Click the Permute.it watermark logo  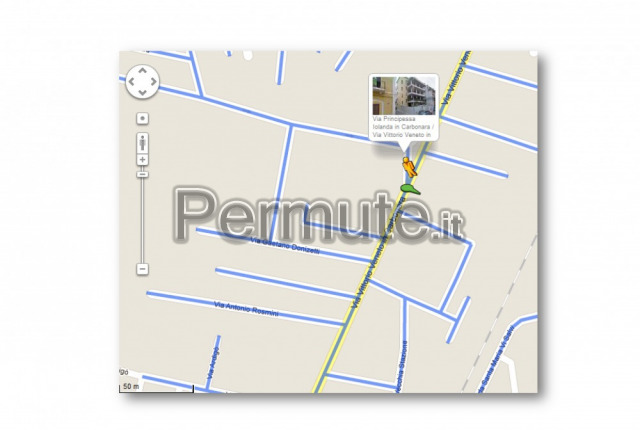click(320, 216)
